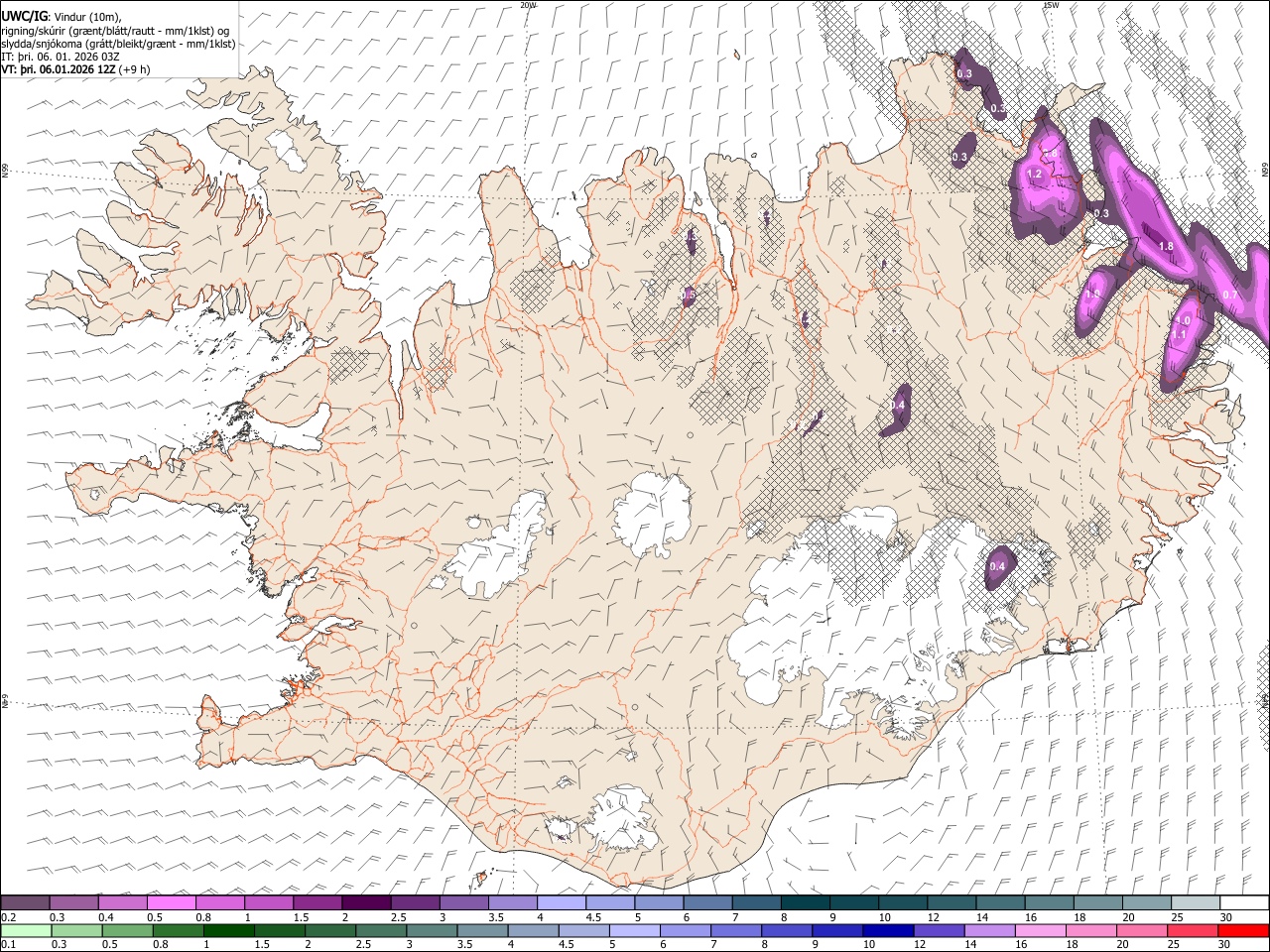Click the '20W' longitude label
This screenshot has height=952, width=1270.
coord(527,5)
